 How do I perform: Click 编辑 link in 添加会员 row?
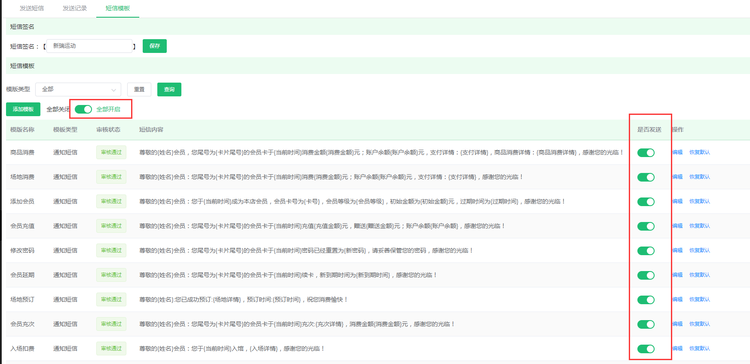pyautogui.click(x=677, y=201)
